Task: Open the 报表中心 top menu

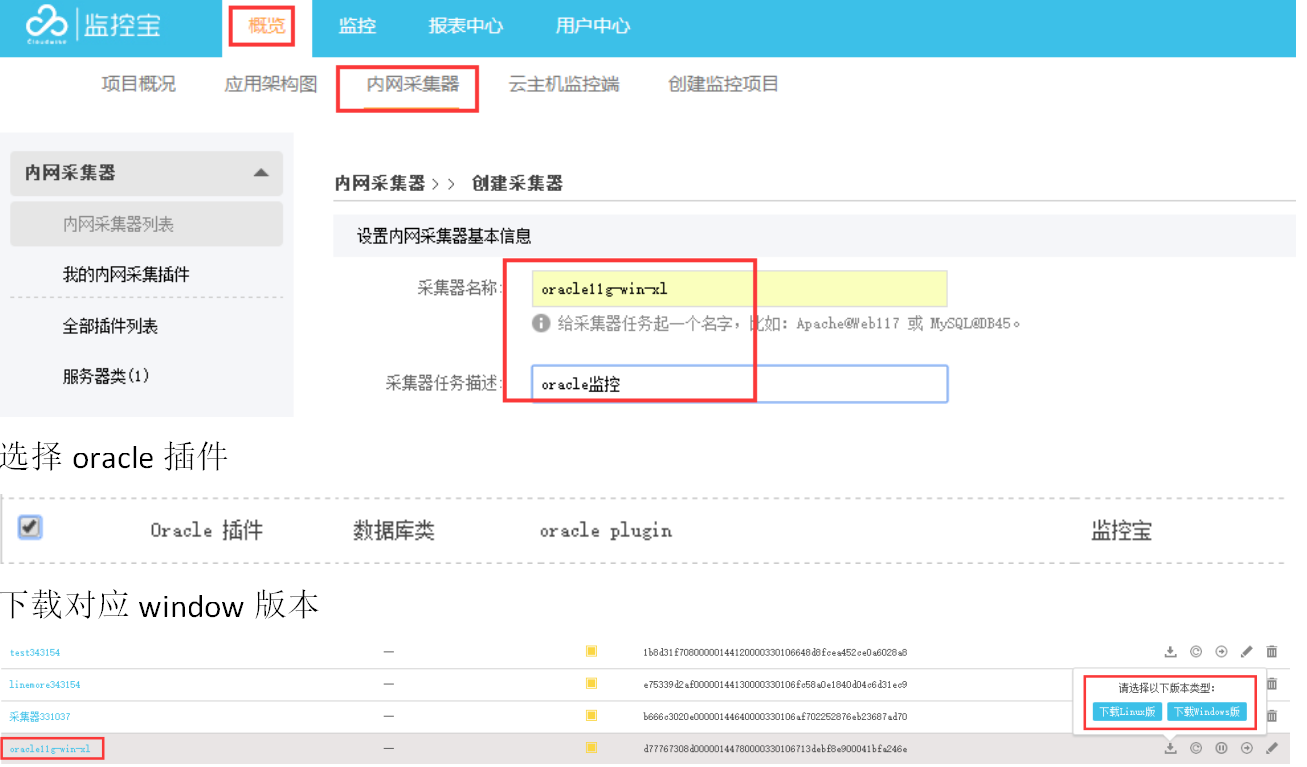Action: point(466,26)
